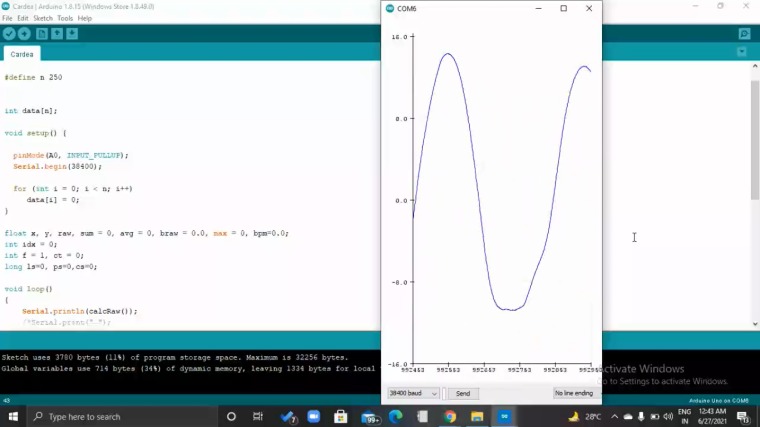Click the "Serial.println(calcRaw());" line

tap(79, 311)
